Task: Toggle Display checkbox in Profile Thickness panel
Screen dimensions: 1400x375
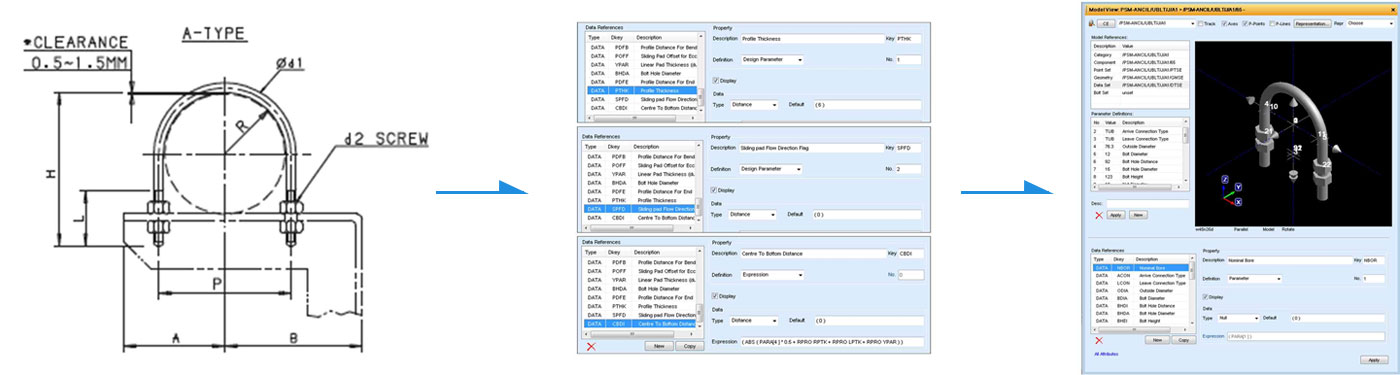Action: pos(716,80)
